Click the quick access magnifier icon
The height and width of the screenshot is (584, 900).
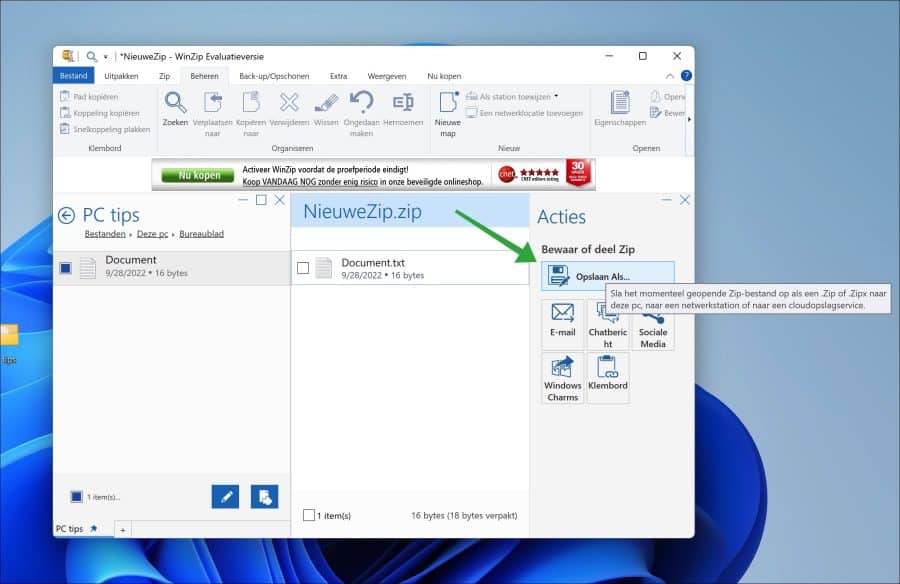pyautogui.click(x=92, y=56)
